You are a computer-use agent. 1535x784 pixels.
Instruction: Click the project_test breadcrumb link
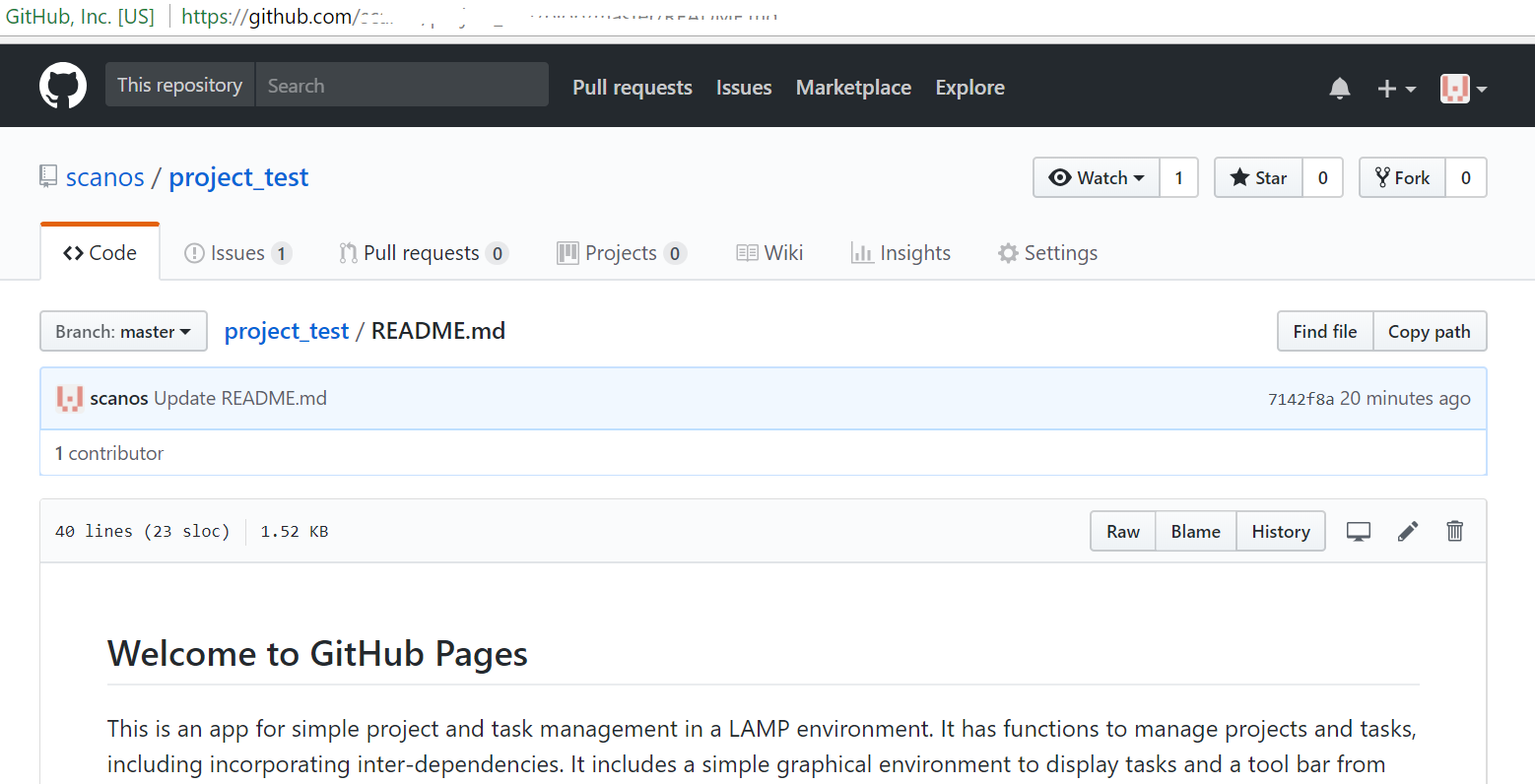coord(287,331)
